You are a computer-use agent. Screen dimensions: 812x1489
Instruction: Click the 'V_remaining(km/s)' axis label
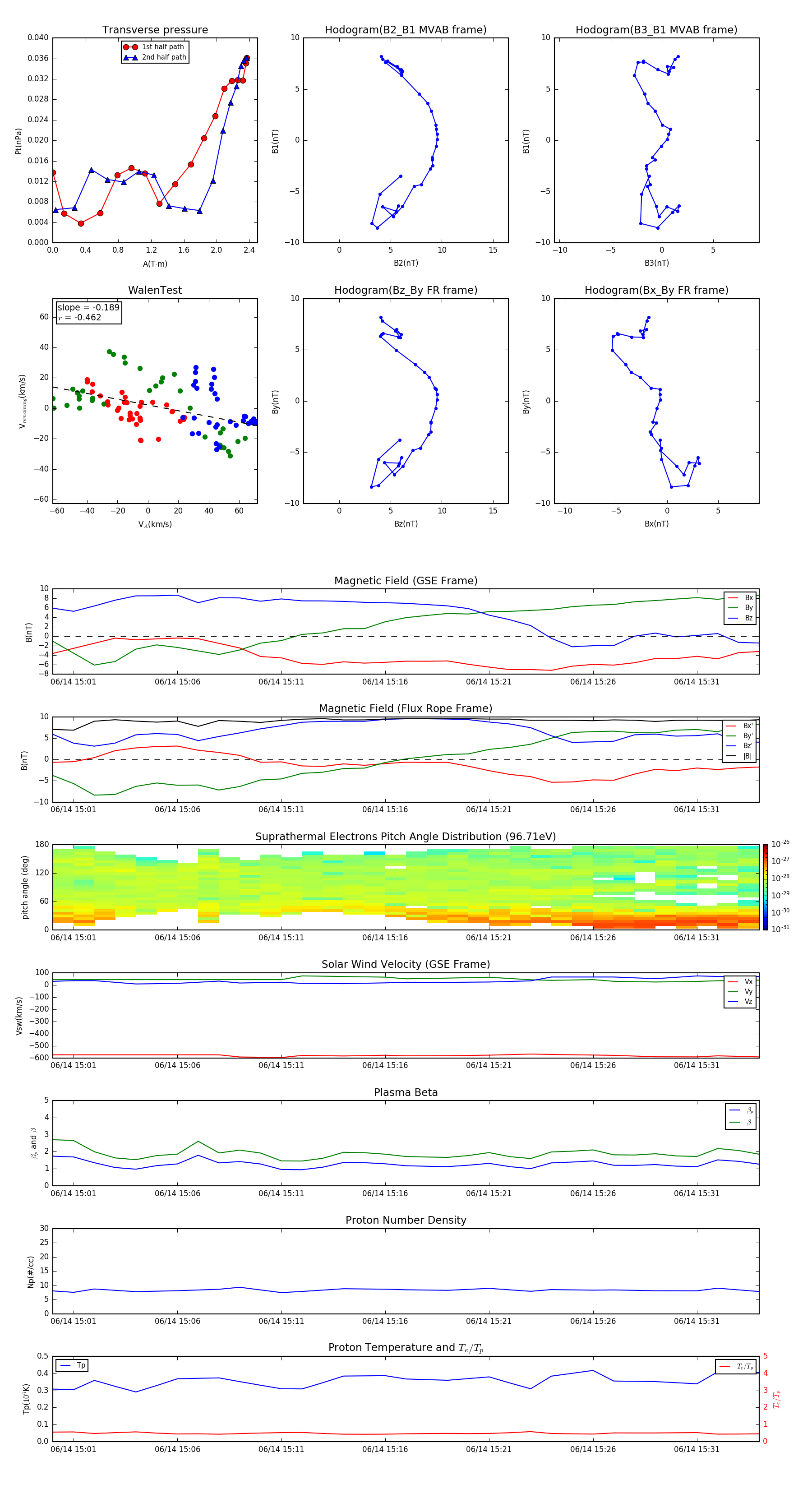point(22,401)
